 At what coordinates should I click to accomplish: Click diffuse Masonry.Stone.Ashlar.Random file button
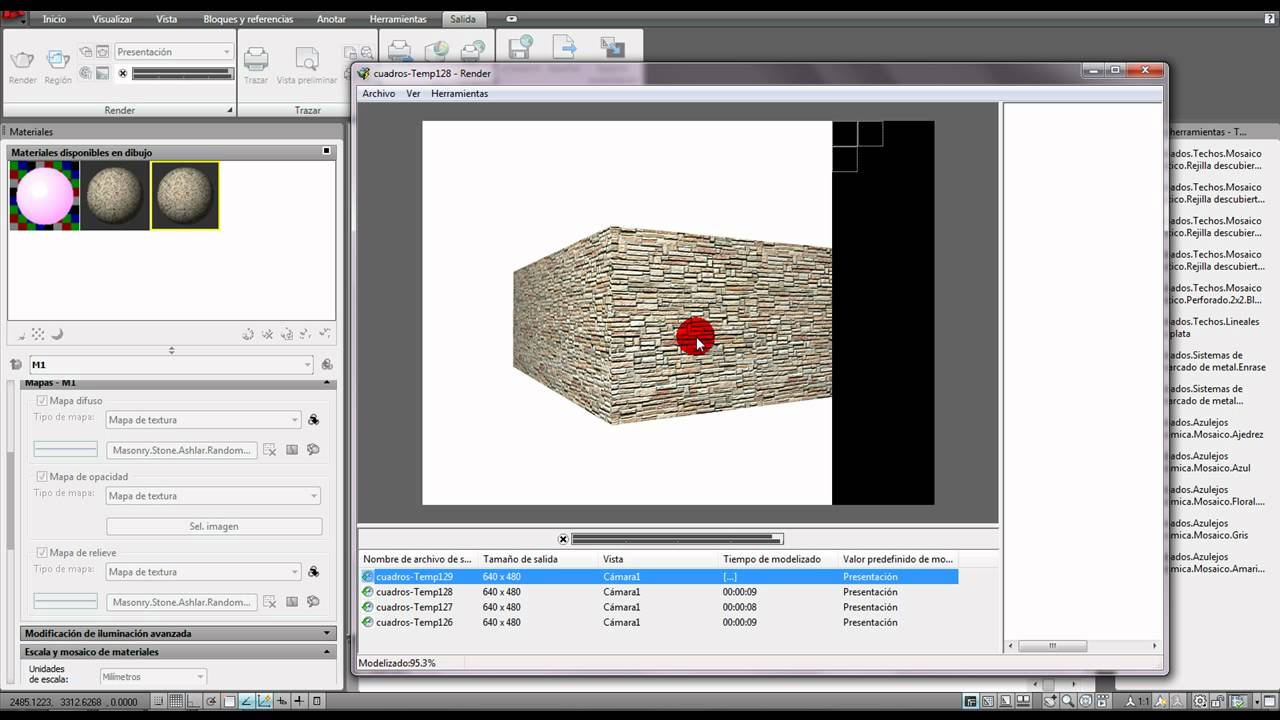click(x=181, y=450)
